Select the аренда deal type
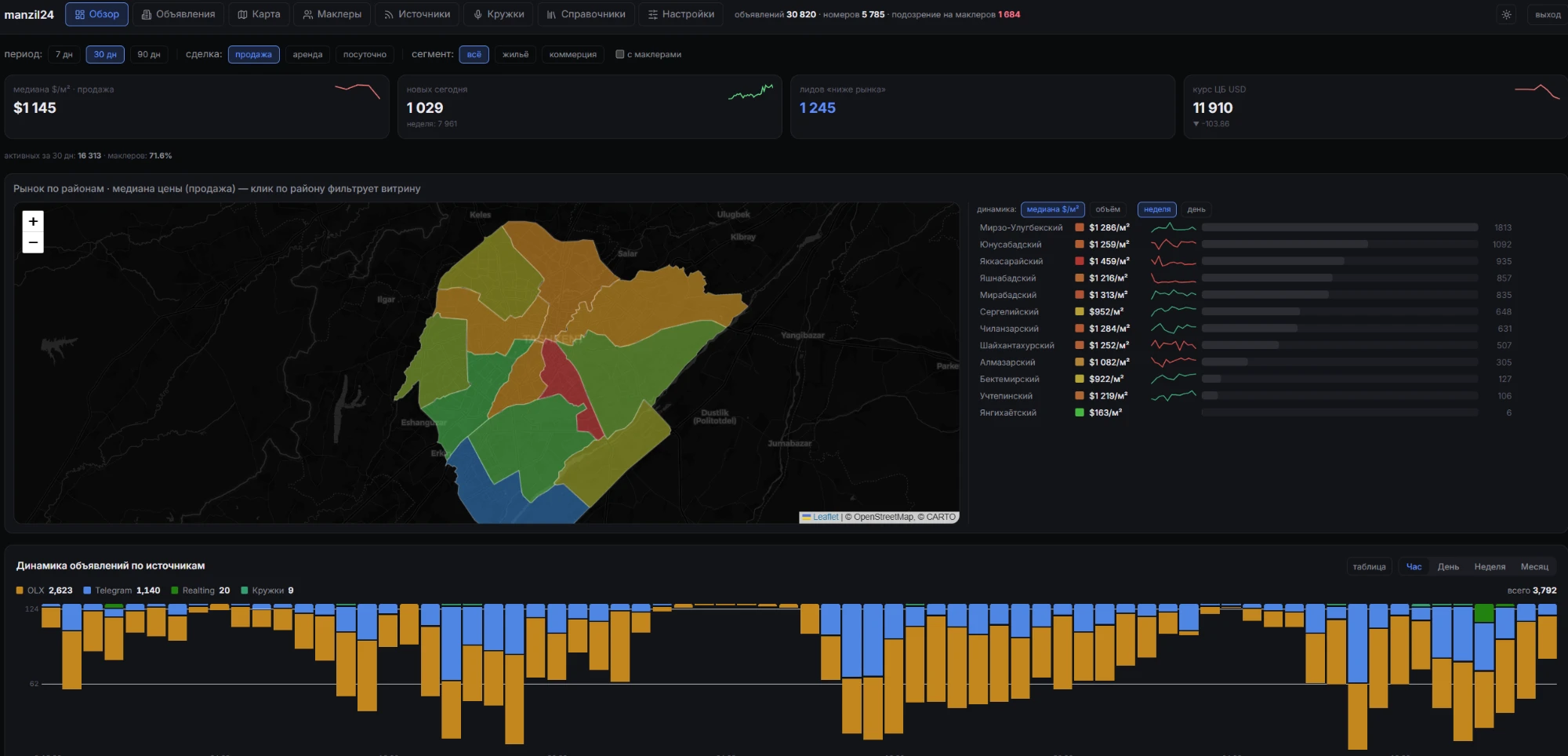The image size is (1568, 756). (307, 54)
